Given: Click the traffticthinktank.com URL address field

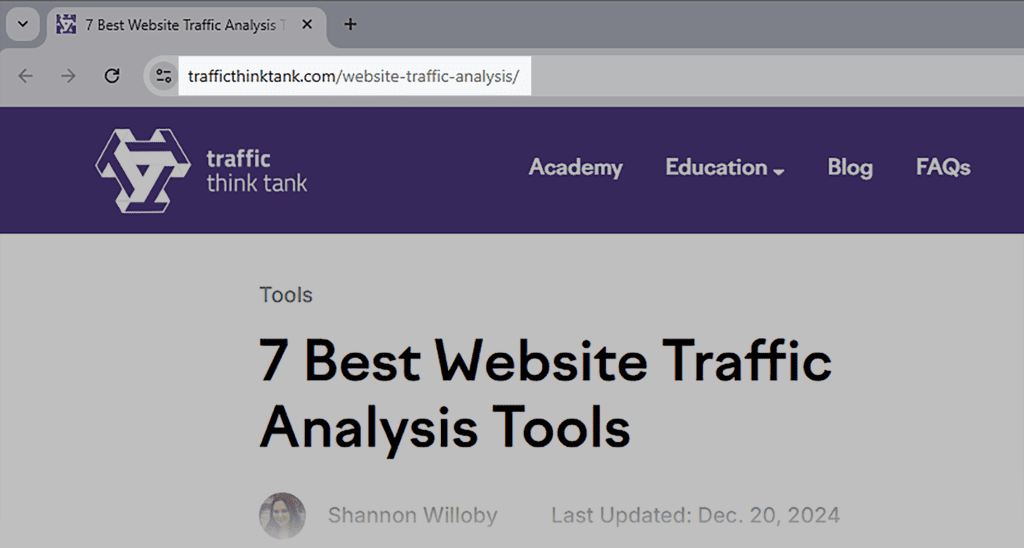Looking at the screenshot, I should [353, 77].
